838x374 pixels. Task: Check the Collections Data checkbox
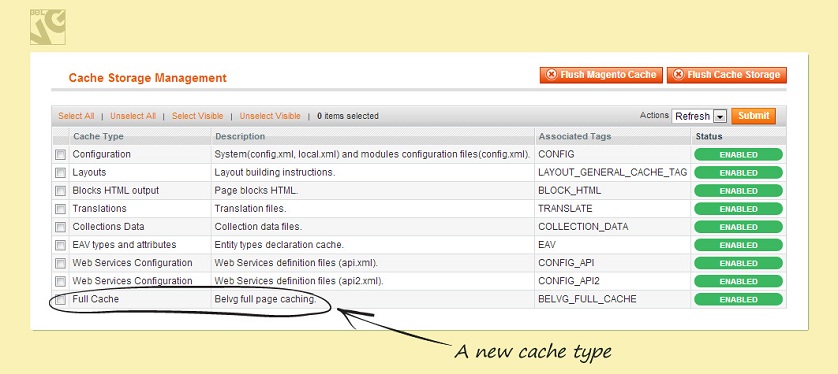point(60,227)
